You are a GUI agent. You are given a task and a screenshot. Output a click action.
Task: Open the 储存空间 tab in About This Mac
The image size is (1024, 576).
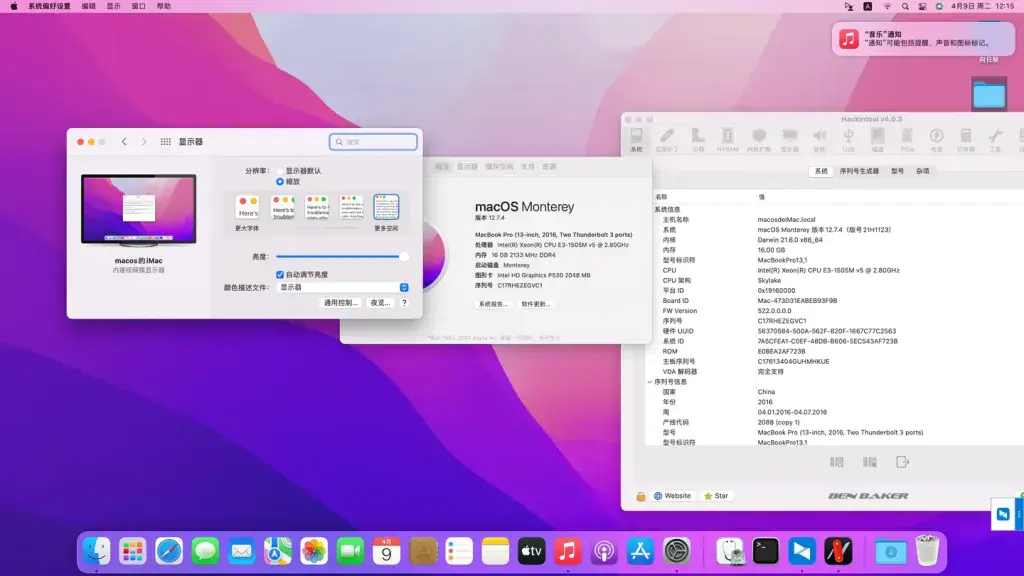point(499,167)
